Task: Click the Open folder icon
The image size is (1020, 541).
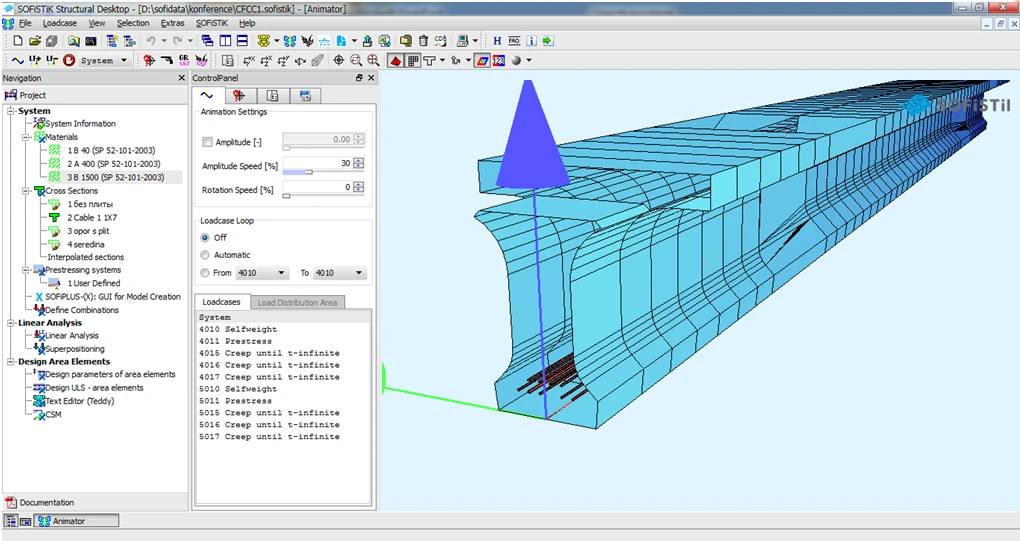Action: coord(34,41)
